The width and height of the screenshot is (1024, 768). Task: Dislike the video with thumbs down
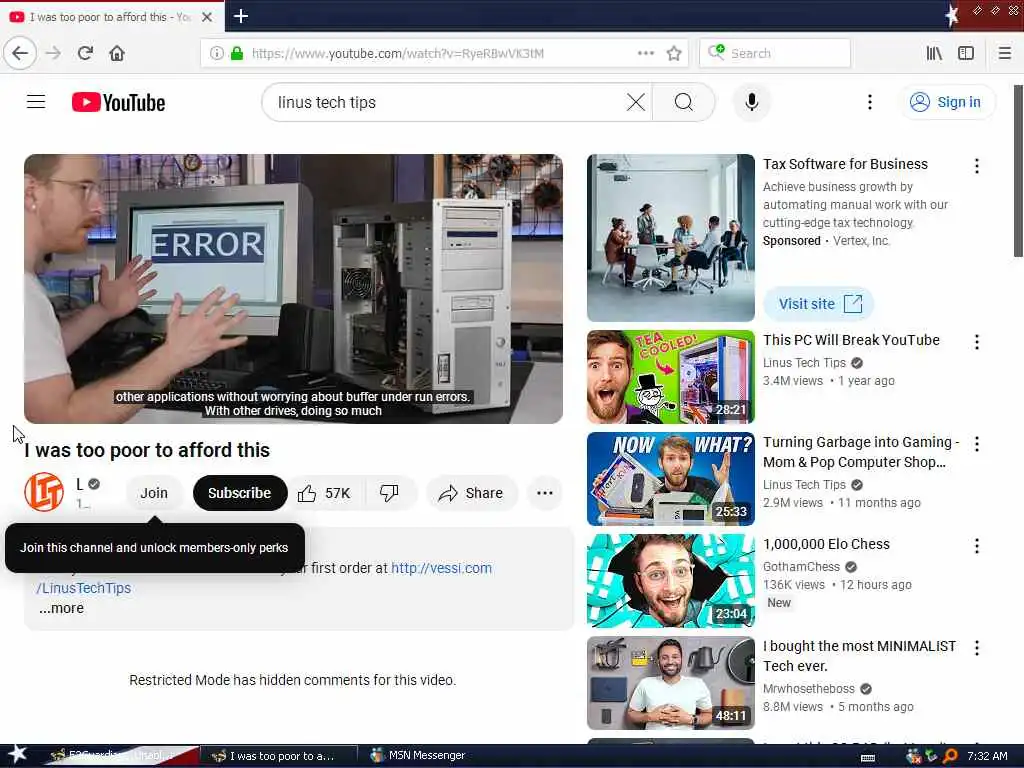click(x=389, y=493)
